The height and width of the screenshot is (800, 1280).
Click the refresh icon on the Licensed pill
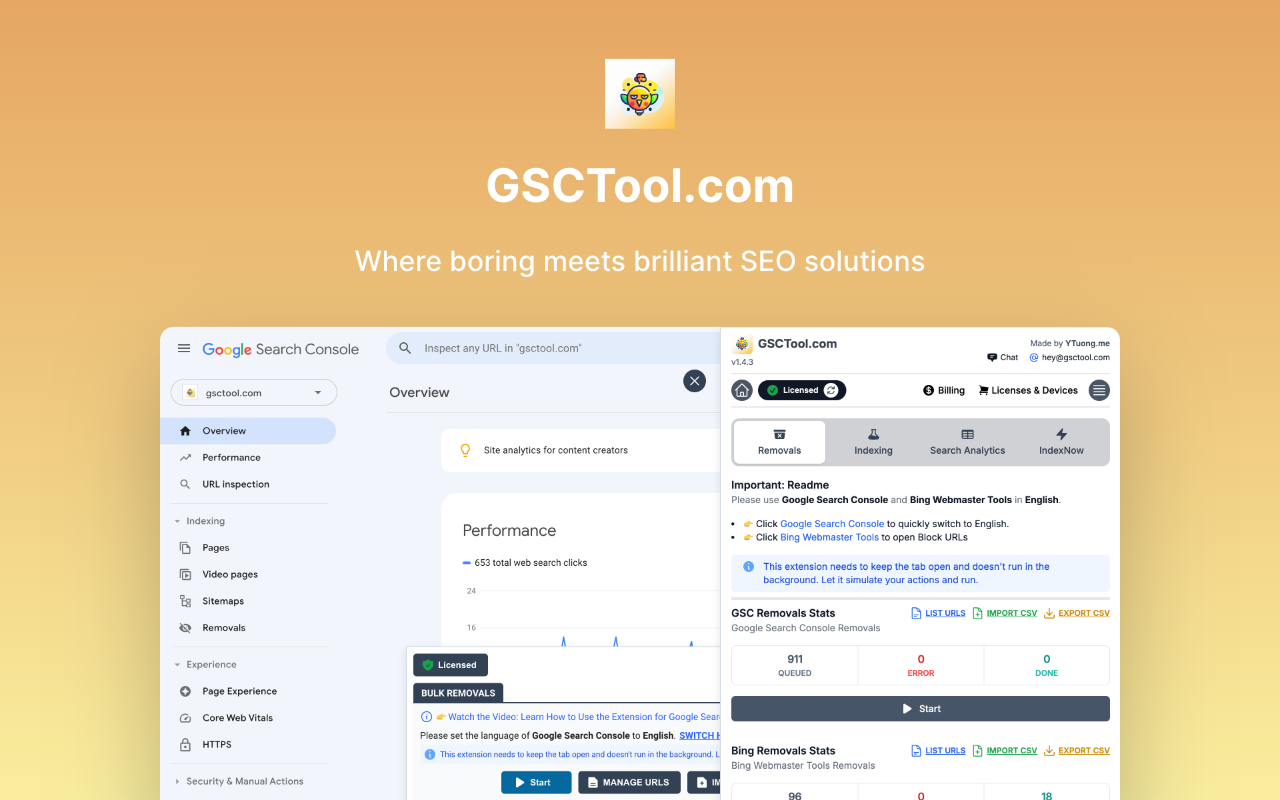tap(831, 390)
